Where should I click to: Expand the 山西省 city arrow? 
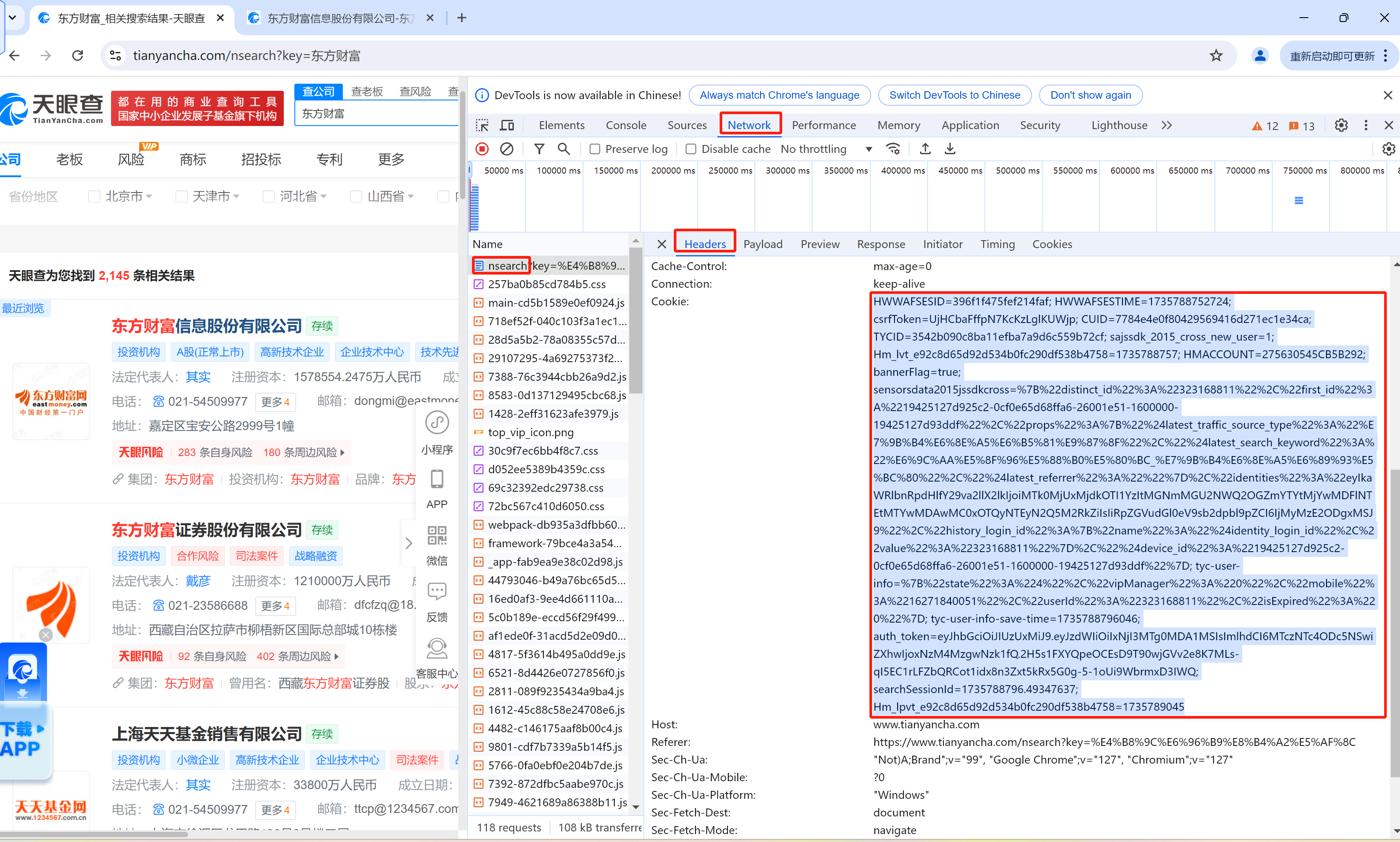[412, 197]
